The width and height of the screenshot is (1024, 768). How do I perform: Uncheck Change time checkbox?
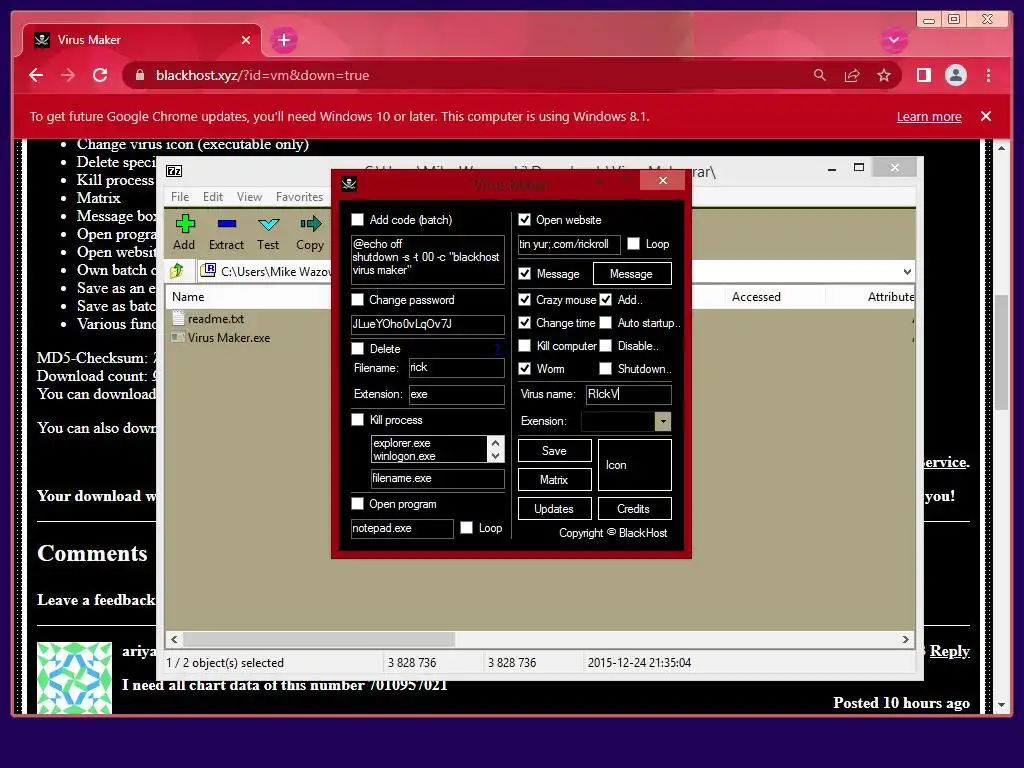[x=524, y=322]
